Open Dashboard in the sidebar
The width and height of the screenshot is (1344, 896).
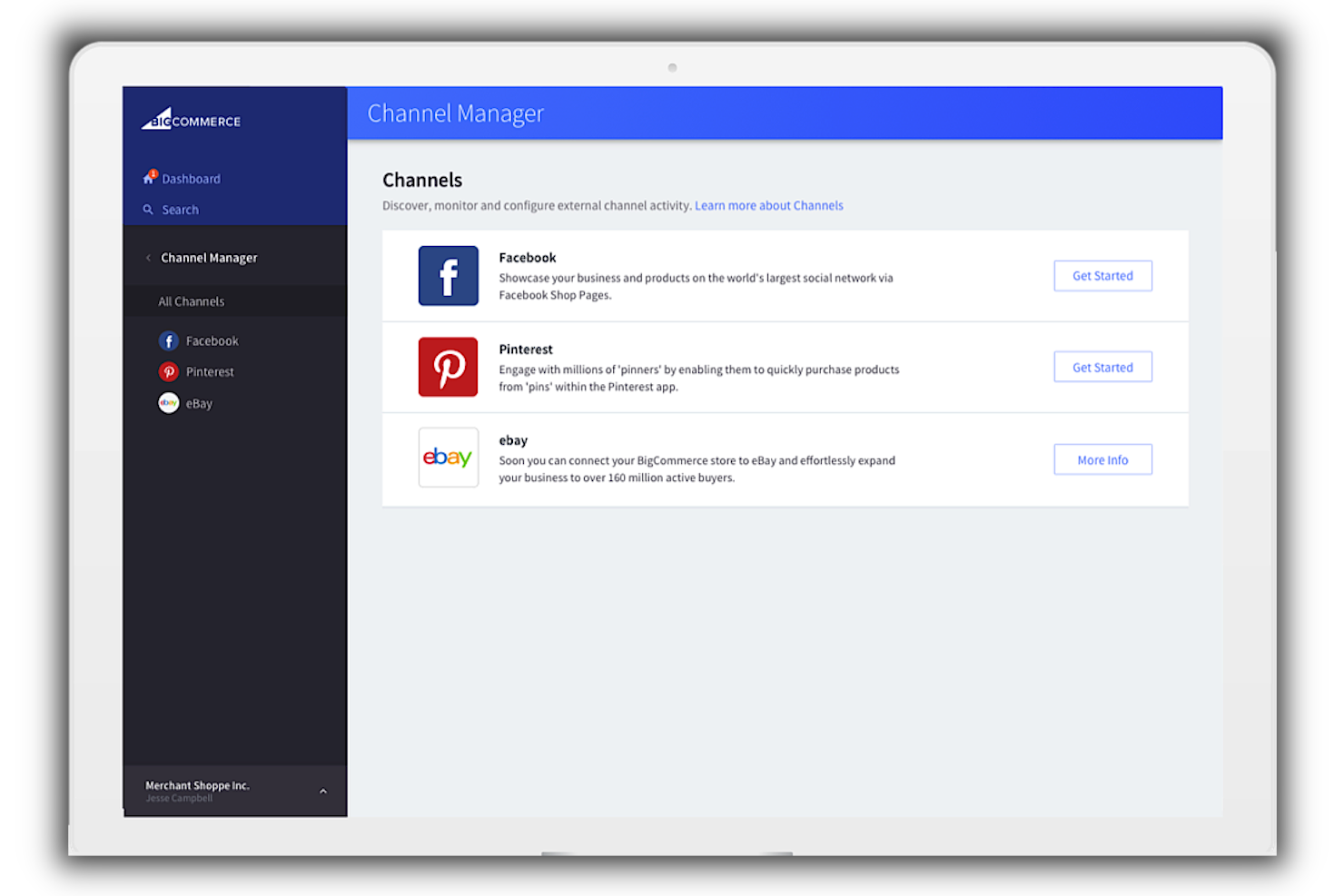191,179
